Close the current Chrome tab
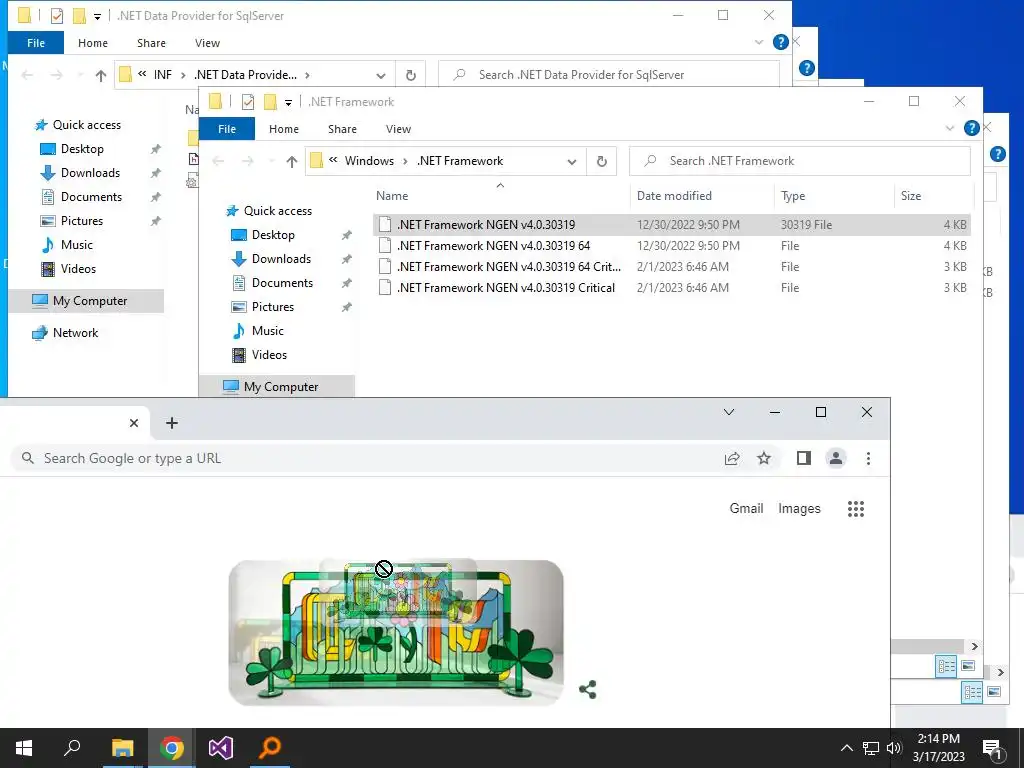The height and width of the screenshot is (768, 1024). [x=134, y=423]
